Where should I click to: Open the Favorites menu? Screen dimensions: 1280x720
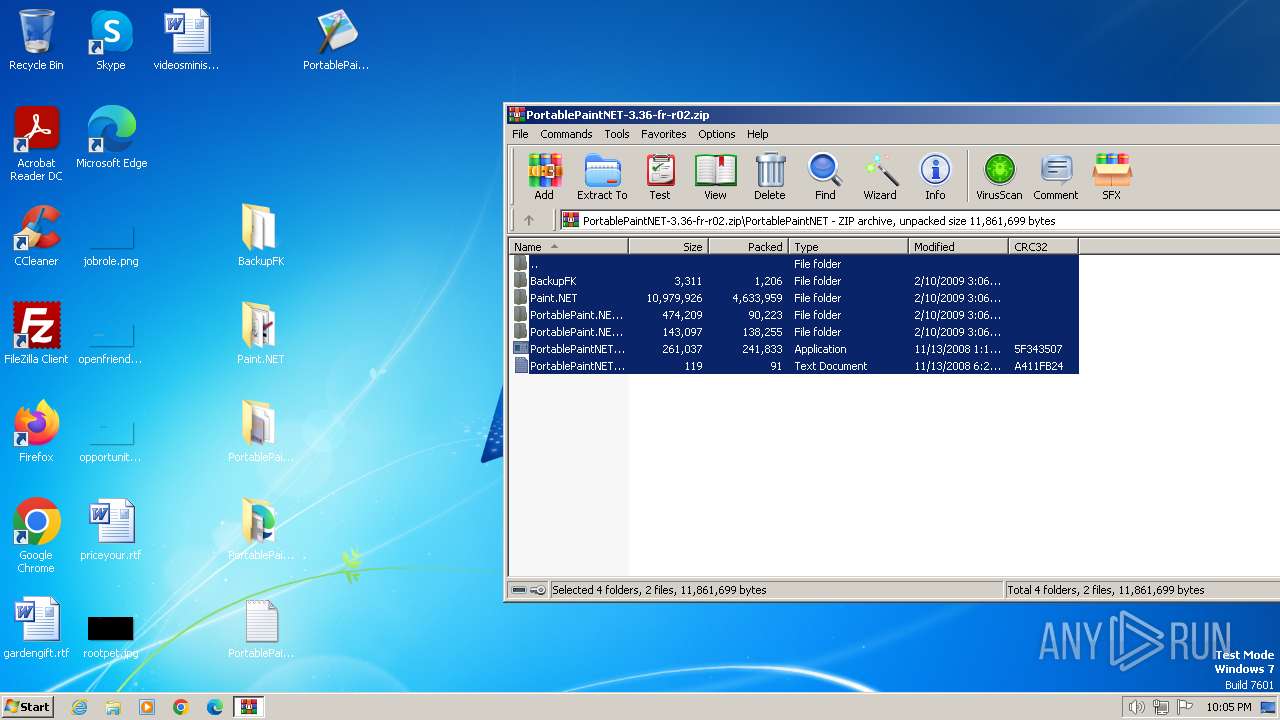click(x=664, y=134)
